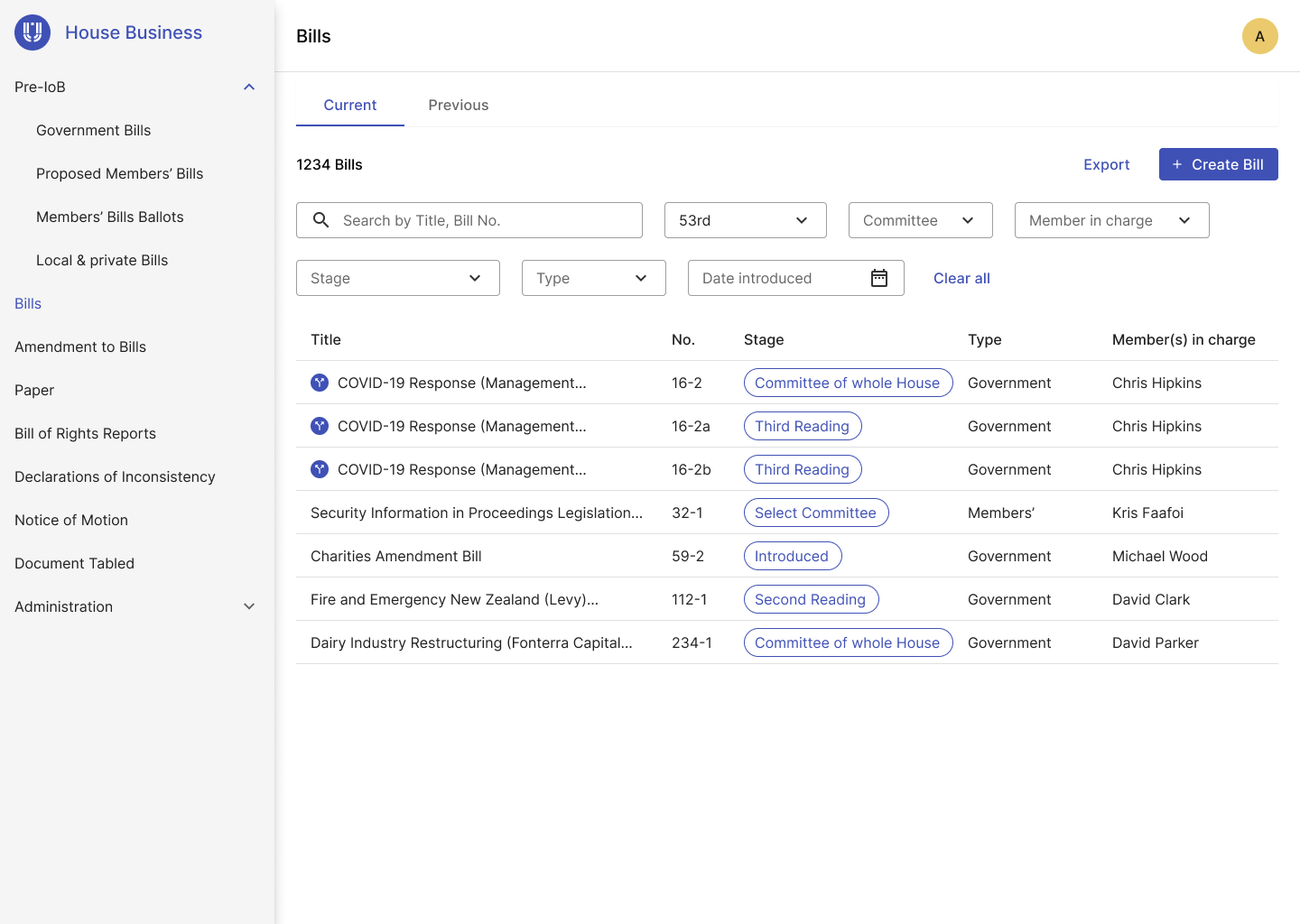
Task: Open the Member in charge dropdown
Action: 1112,220
